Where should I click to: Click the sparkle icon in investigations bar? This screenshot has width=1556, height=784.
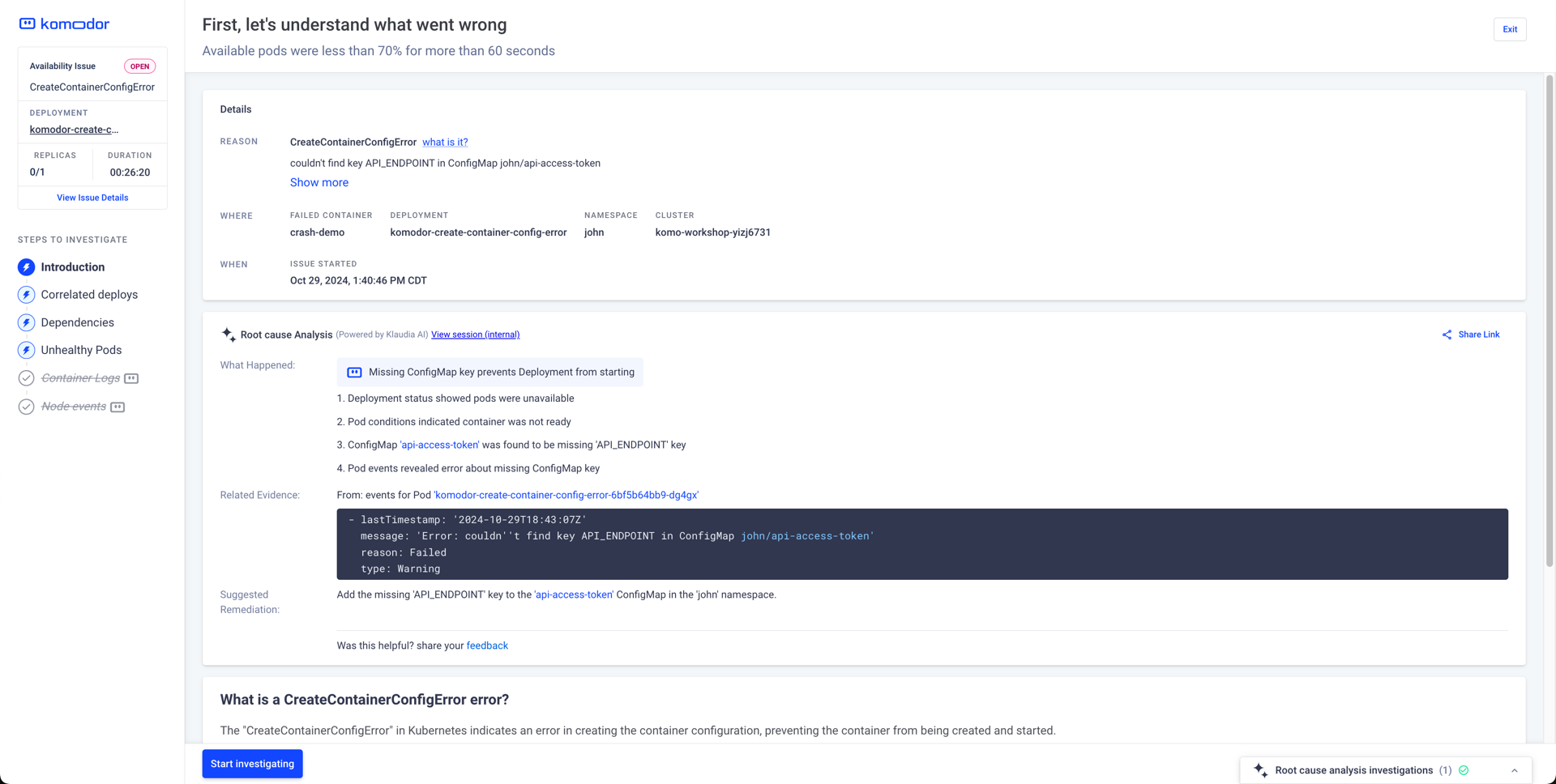pyautogui.click(x=1260, y=770)
